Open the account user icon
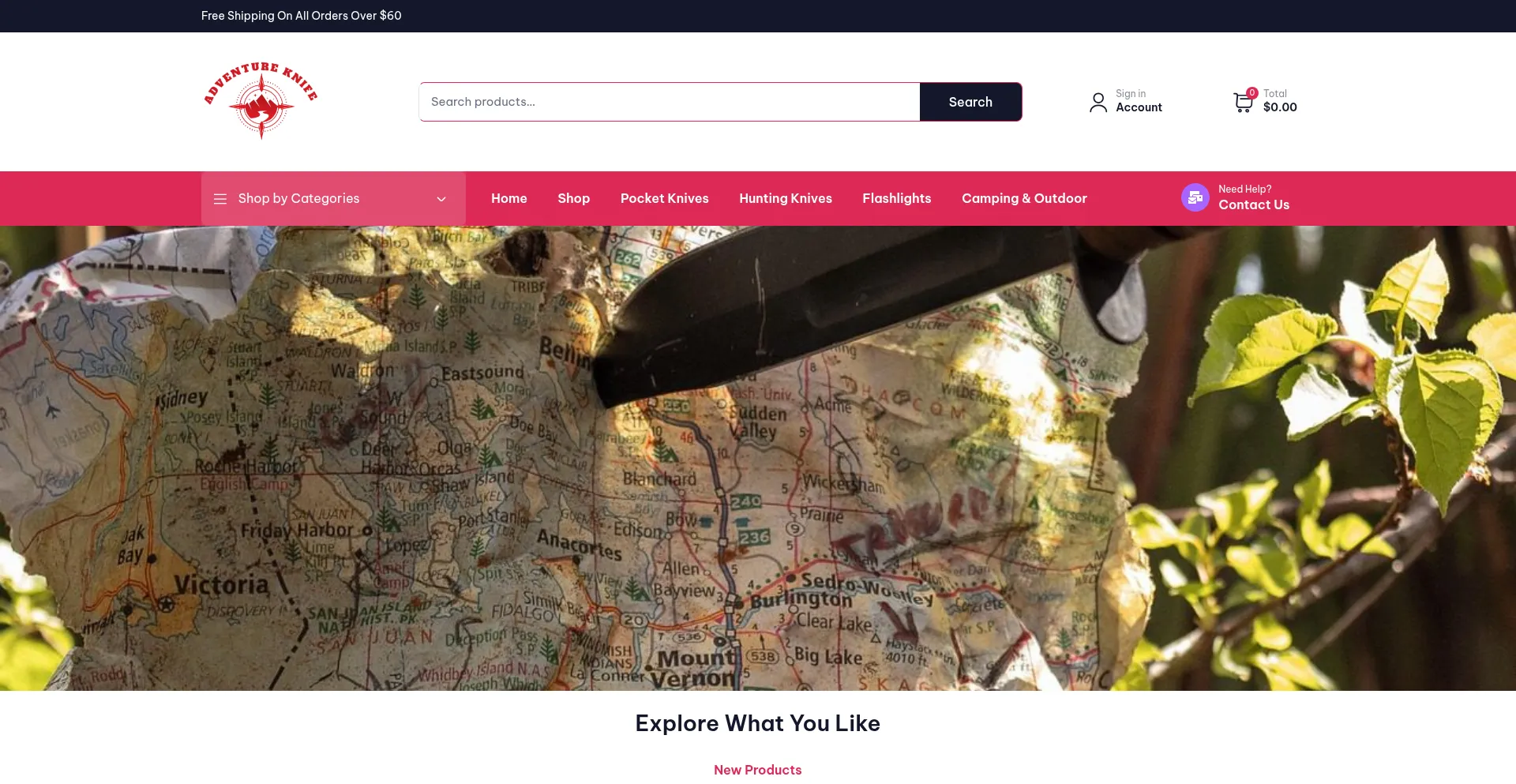 pos(1098,102)
